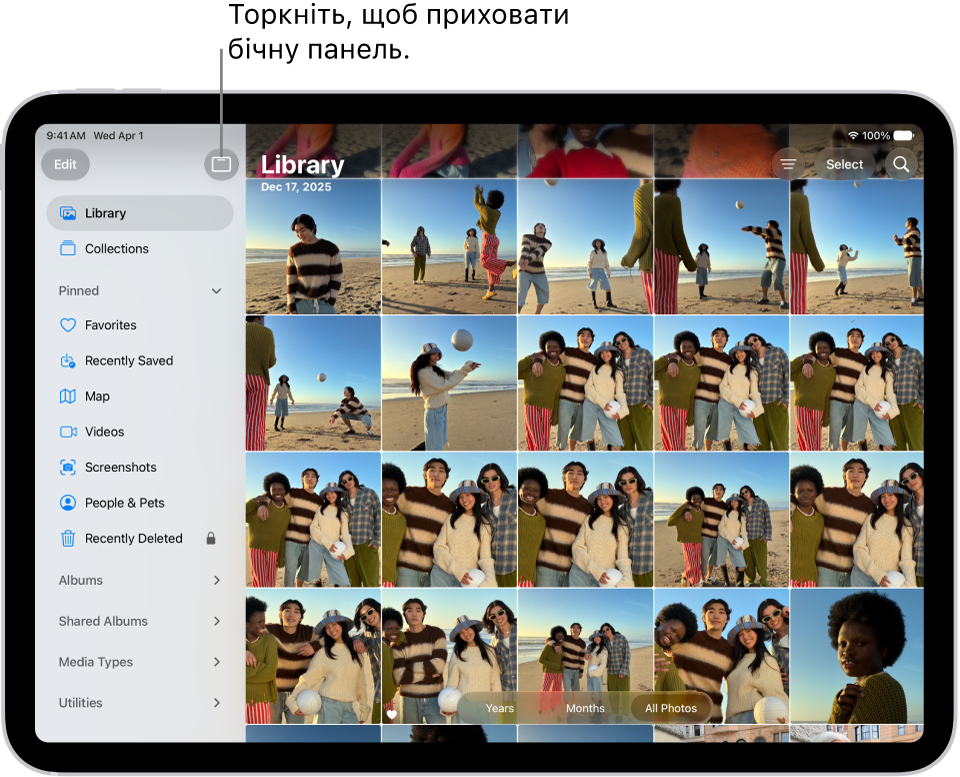This screenshot has width=960, height=777.
Task: Switch to Years view
Action: pos(500,708)
